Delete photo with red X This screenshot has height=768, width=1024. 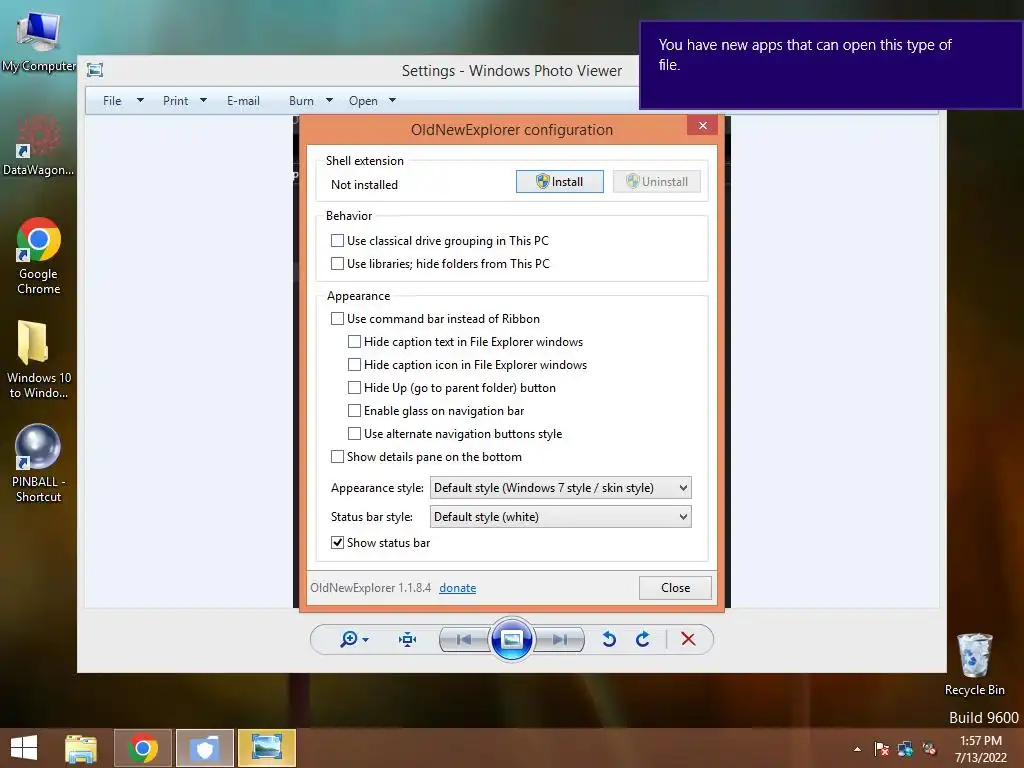[x=688, y=639]
